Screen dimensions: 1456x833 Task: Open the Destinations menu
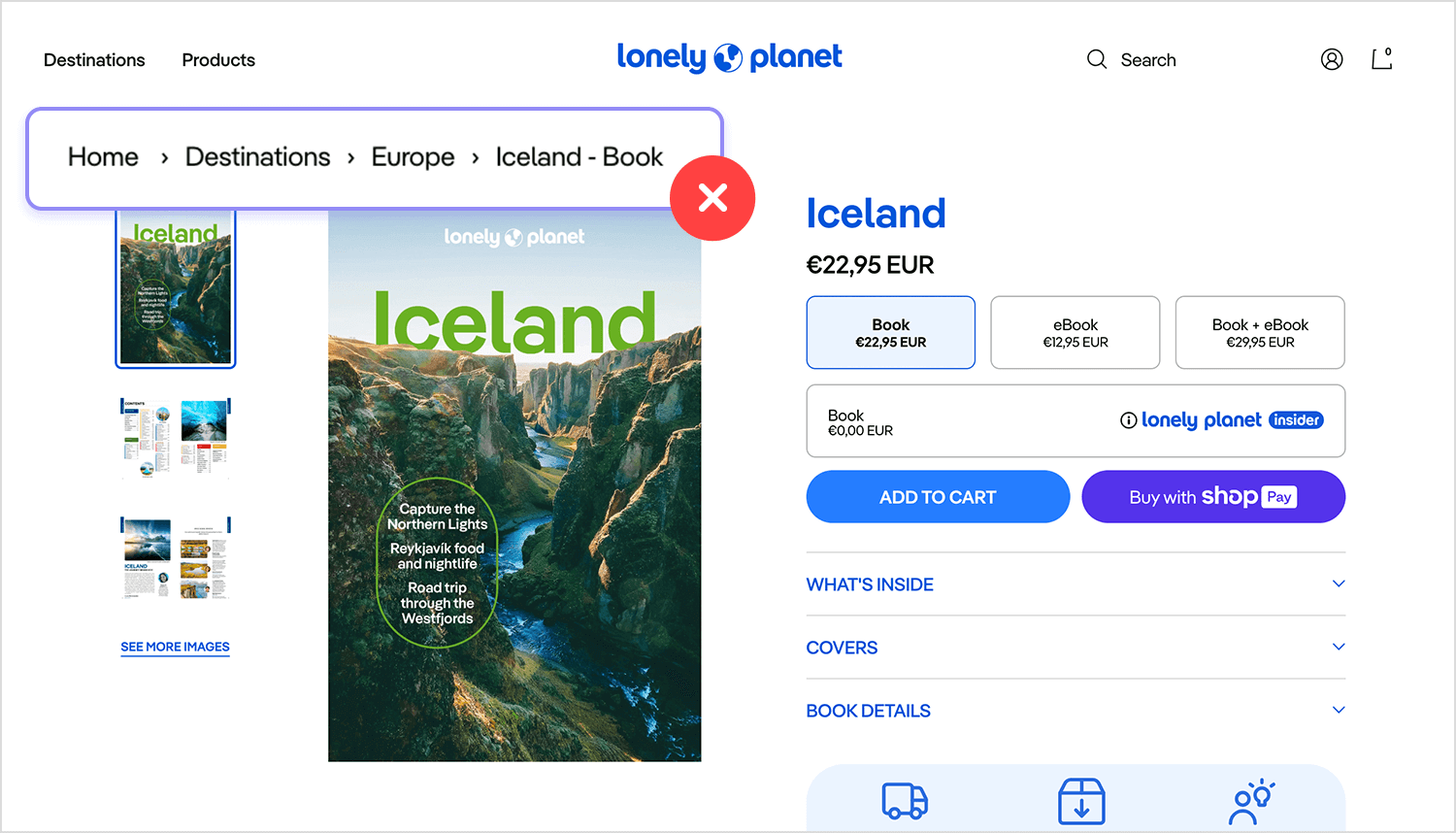(x=94, y=60)
